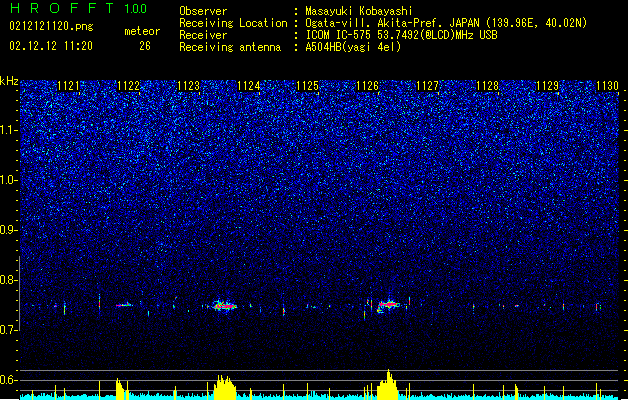Click time marker 1128
The image size is (629, 400).
487,86
